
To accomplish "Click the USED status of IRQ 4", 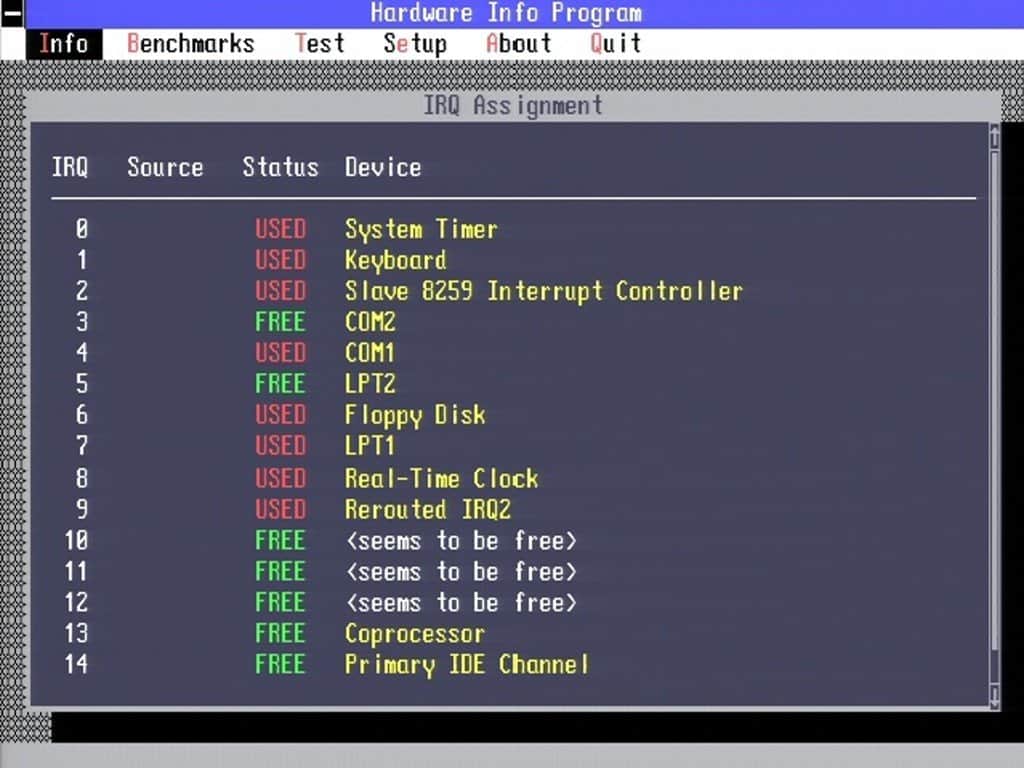I will (x=280, y=353).
